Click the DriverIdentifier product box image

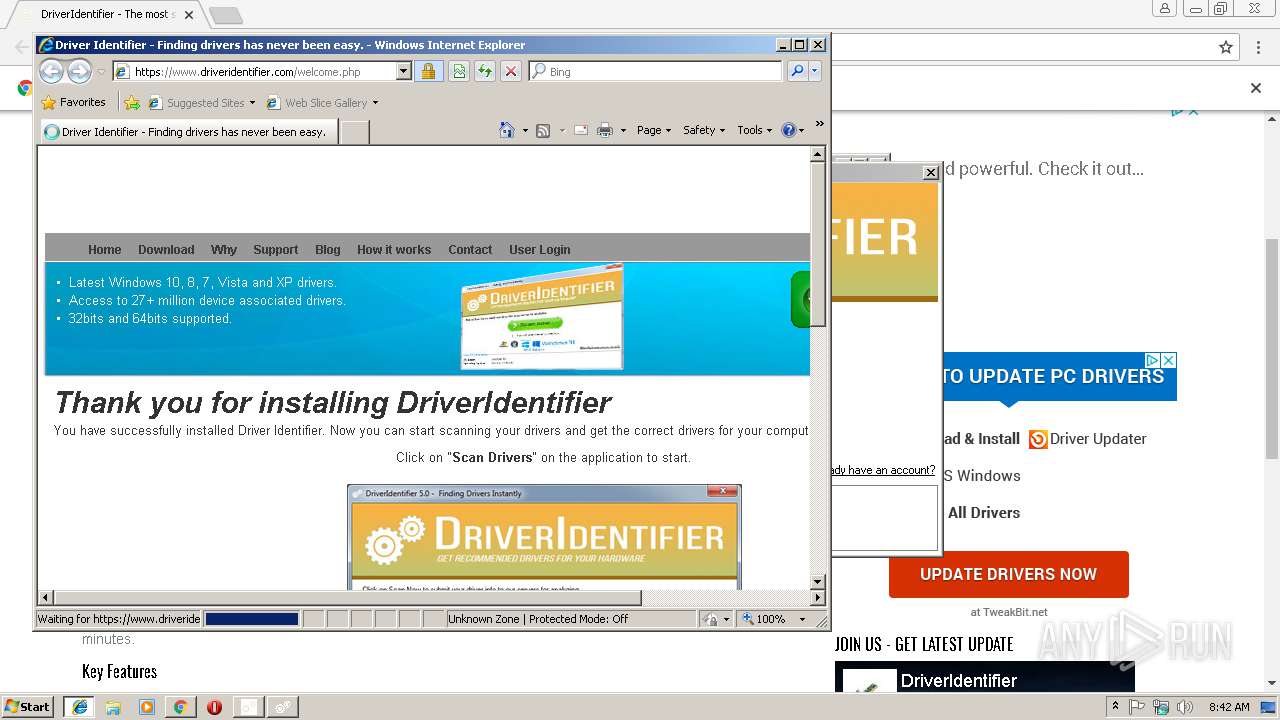tap(541, 317)
